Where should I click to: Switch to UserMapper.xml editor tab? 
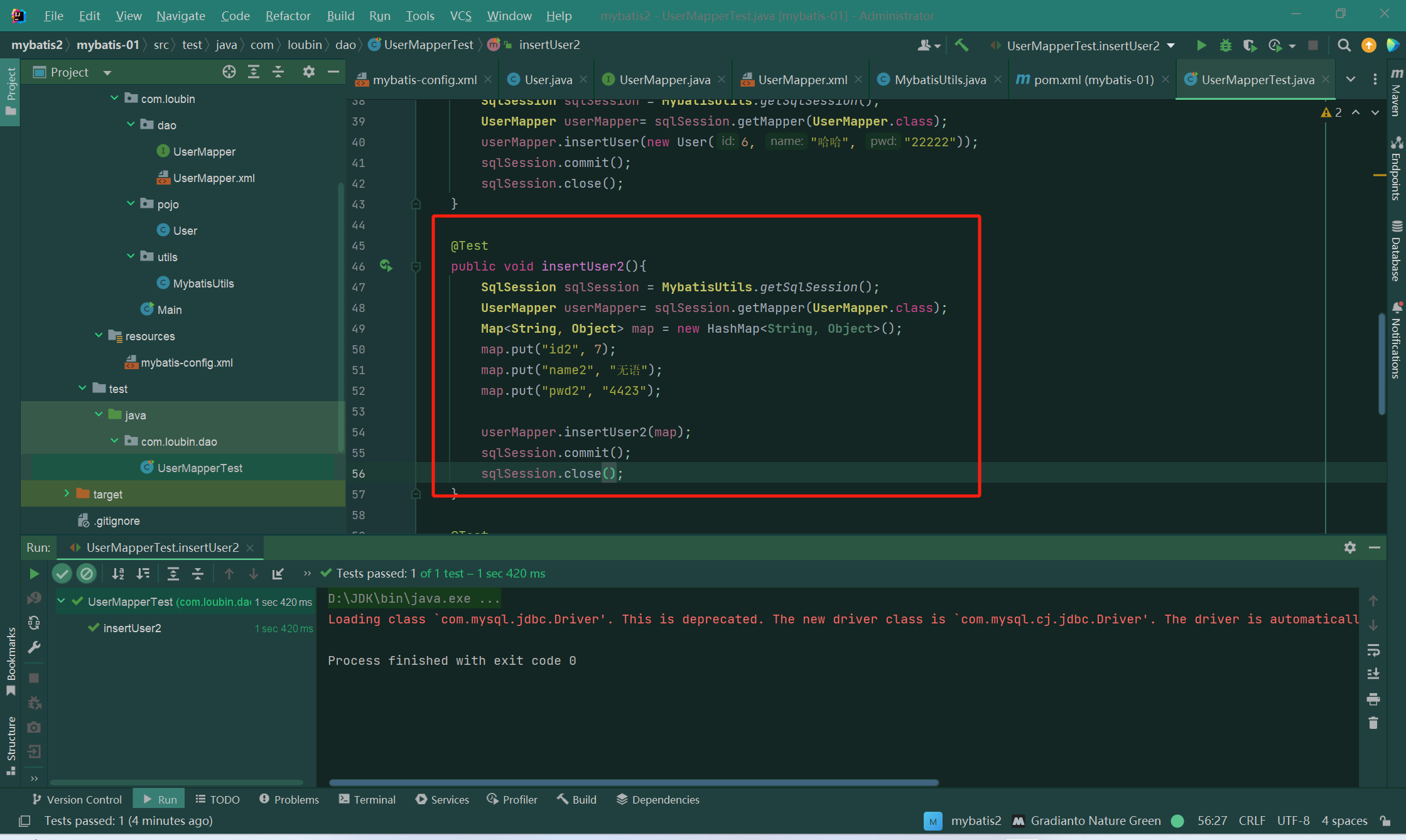click(x=802, y=80)
